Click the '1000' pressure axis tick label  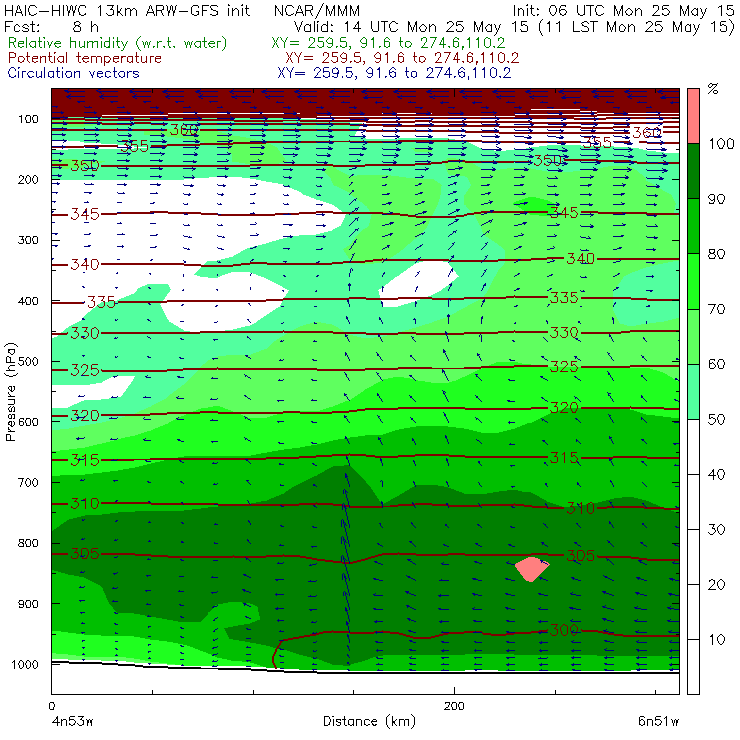[25, 664]
